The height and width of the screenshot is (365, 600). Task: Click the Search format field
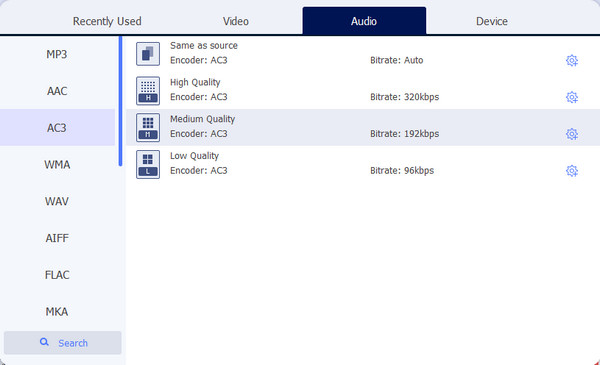coord(63,343)
